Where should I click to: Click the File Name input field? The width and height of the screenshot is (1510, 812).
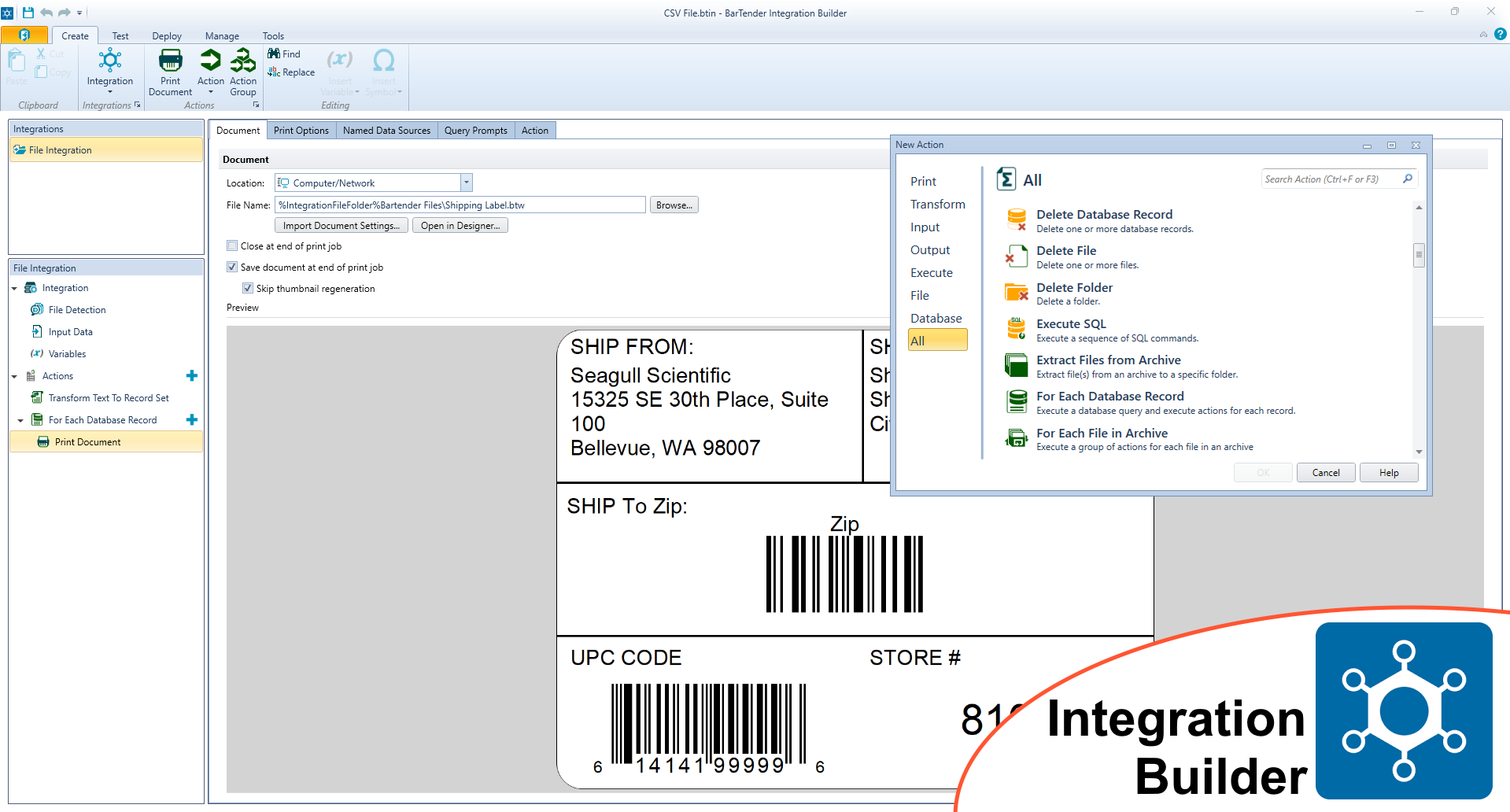[460, 205]
